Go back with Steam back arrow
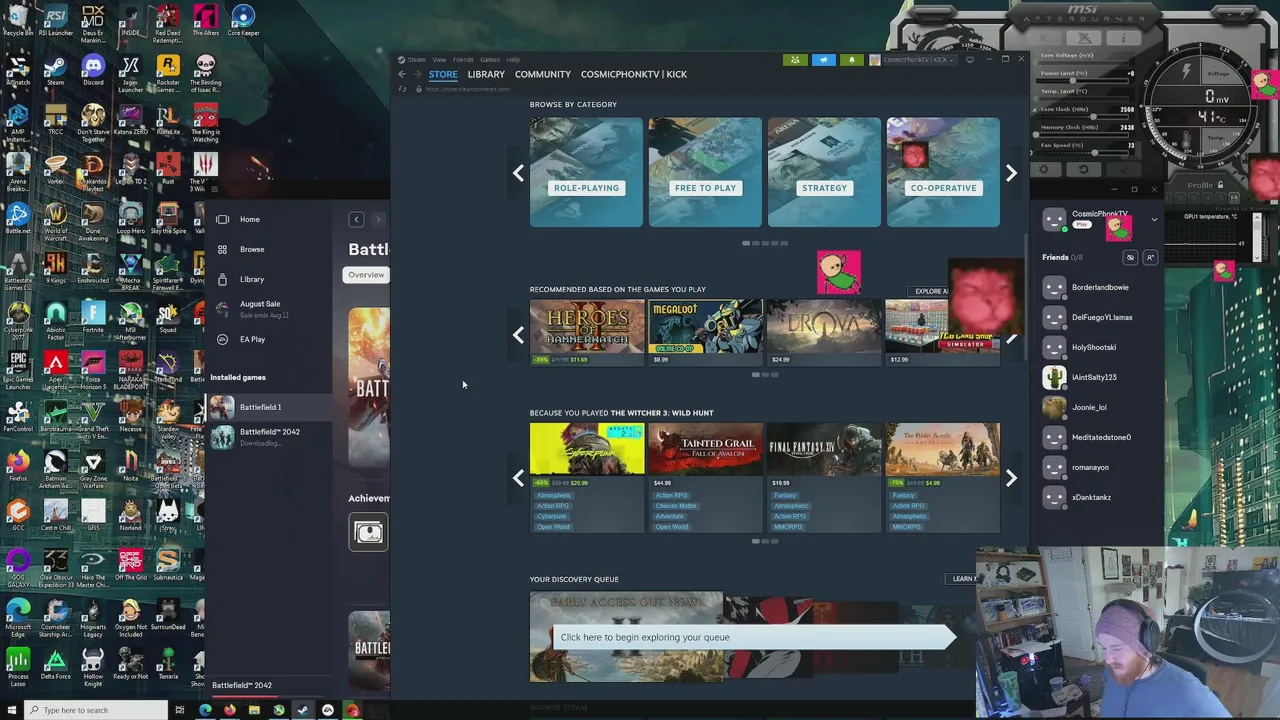 tap(402, 74)
